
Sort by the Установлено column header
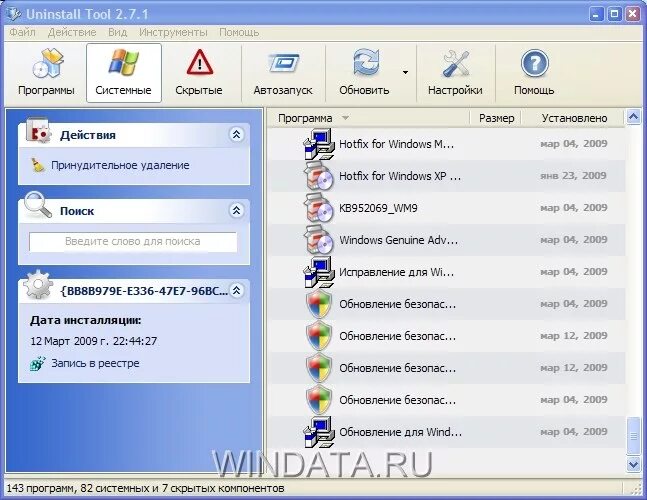click(x=574, y=118)
